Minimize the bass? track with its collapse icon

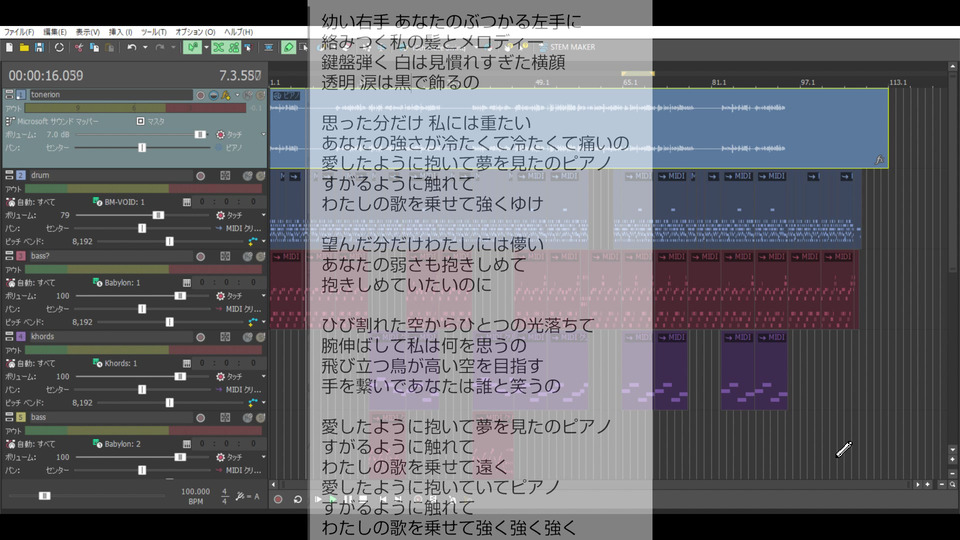point(9,256)
